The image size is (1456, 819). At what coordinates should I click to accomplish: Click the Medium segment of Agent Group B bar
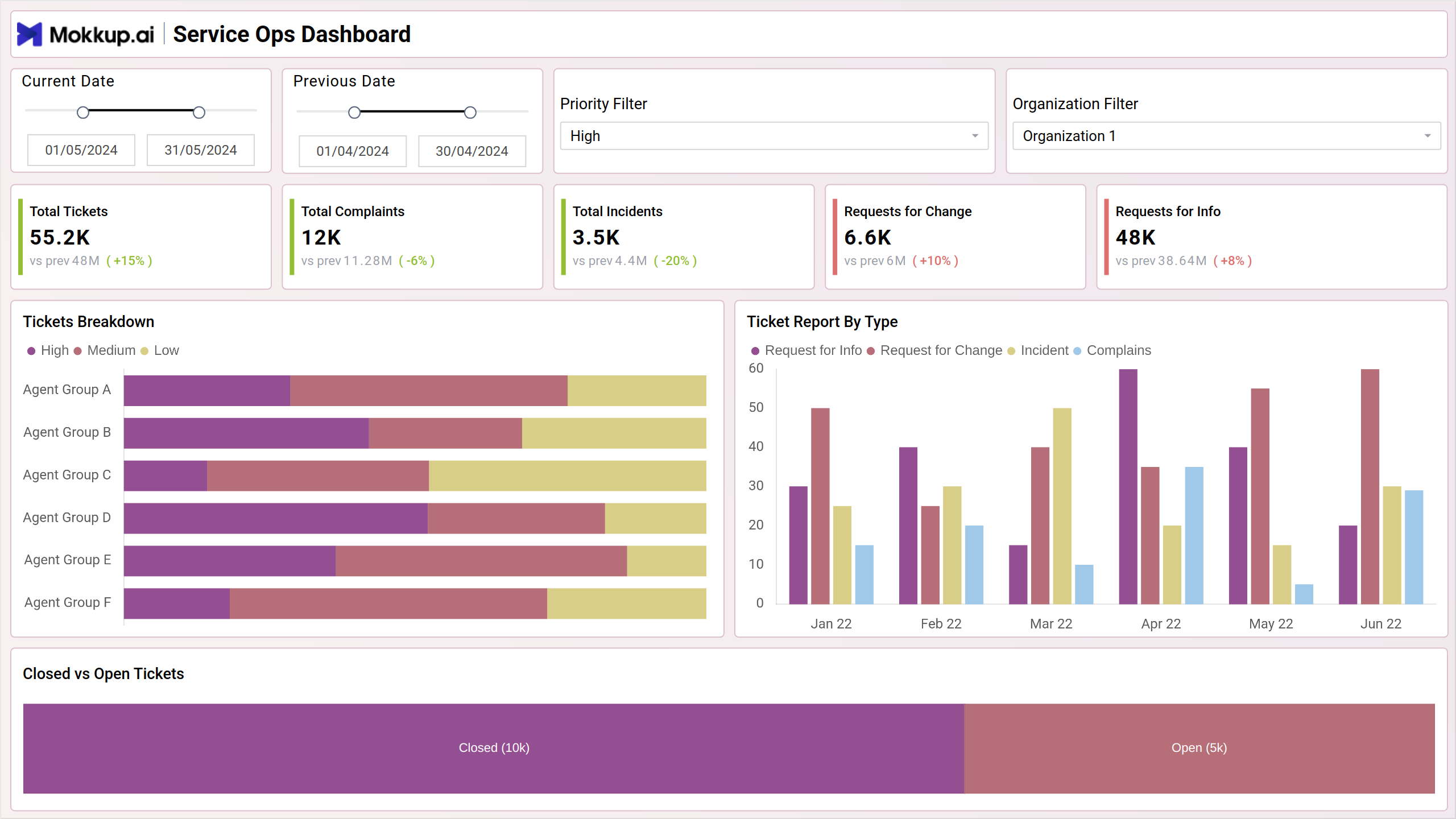[445, 433]
